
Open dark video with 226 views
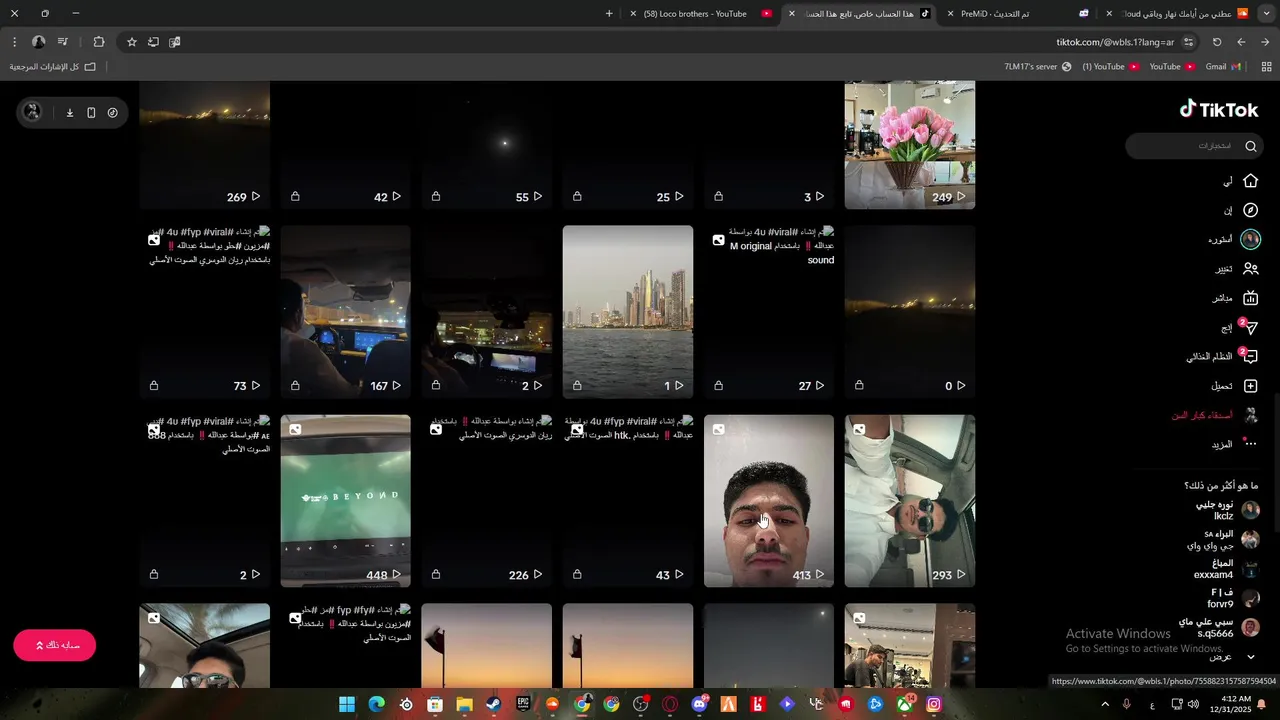[x=487, y=501]
